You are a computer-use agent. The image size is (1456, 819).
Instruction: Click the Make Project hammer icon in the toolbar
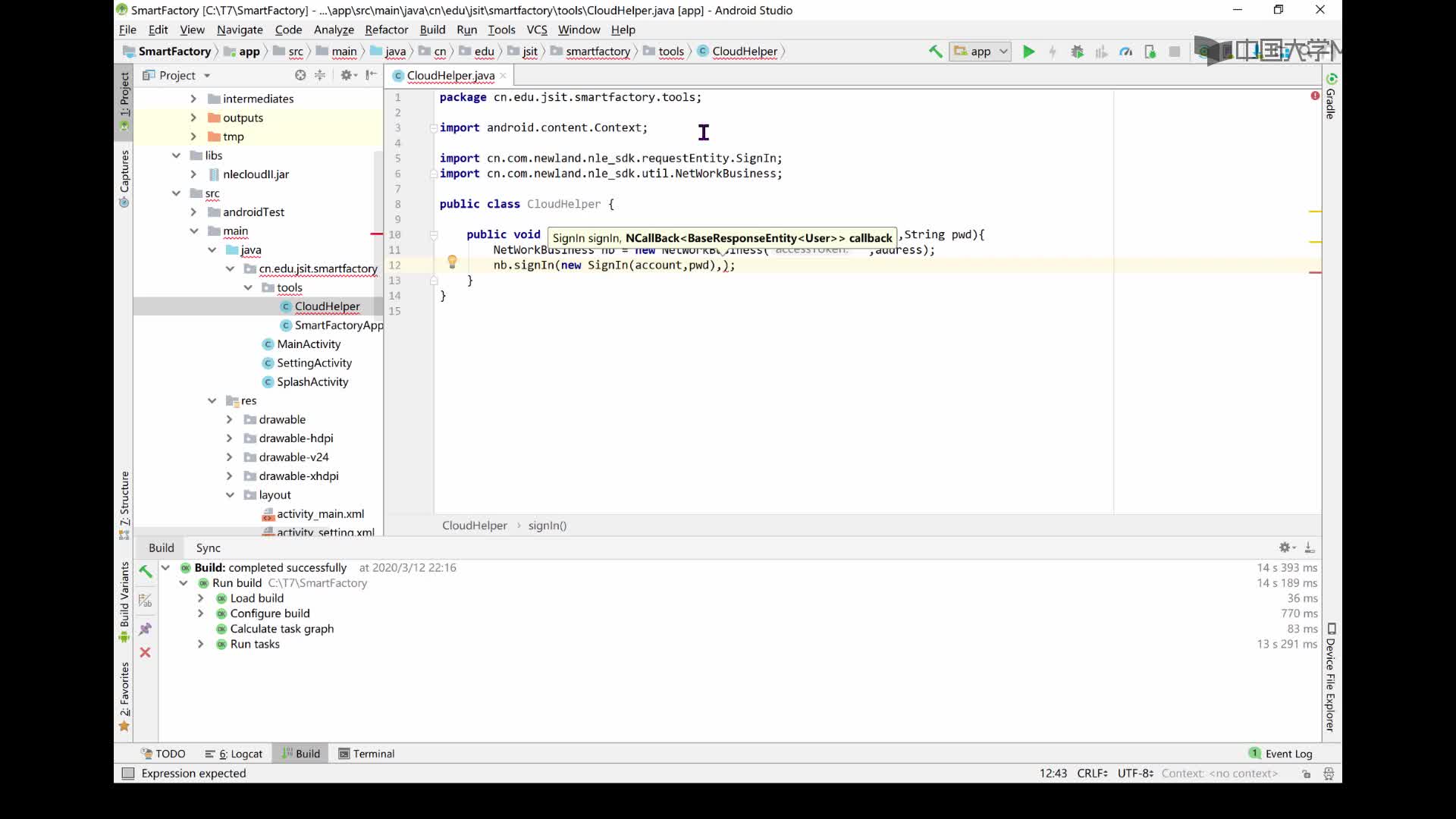[935, 52]
